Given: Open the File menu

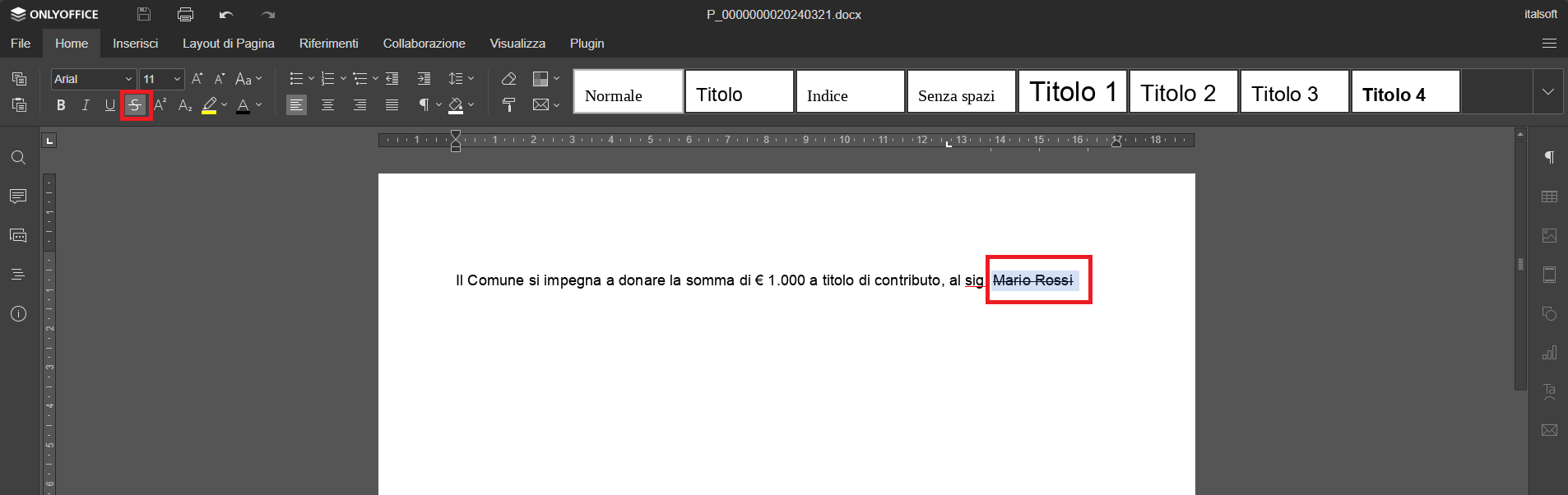Looking at the screenshot, I should [21, 44].
